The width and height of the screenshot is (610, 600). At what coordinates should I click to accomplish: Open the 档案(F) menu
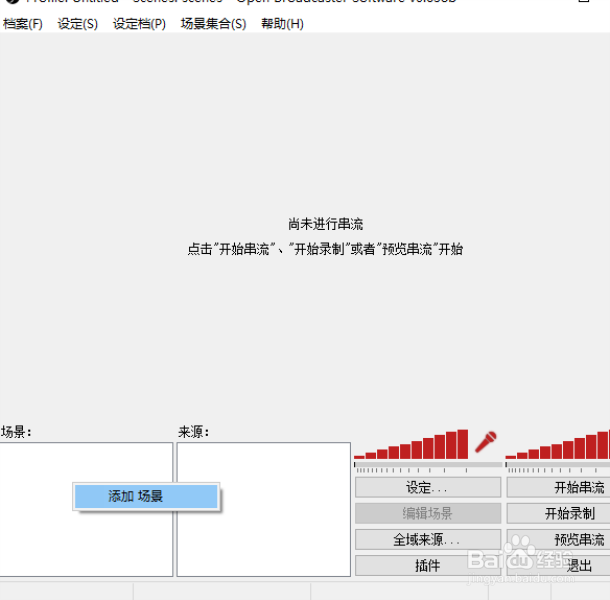click(x=23, y=24)
